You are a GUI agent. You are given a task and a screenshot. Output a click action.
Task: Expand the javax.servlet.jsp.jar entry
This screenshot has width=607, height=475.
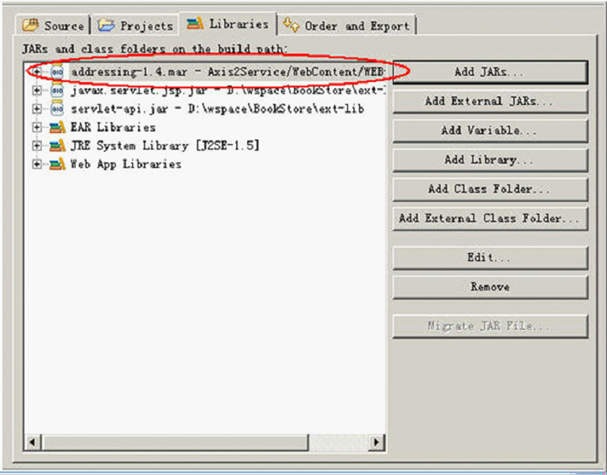(x=37, y=90)
